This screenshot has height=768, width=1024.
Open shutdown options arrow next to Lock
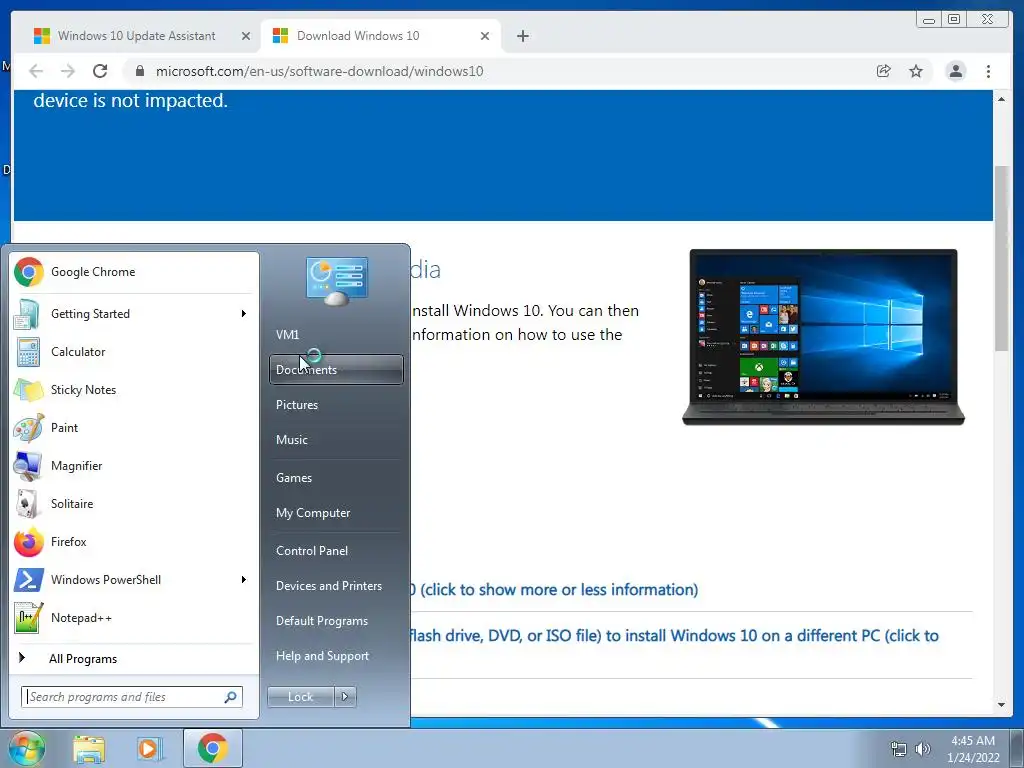coord(345,697)
